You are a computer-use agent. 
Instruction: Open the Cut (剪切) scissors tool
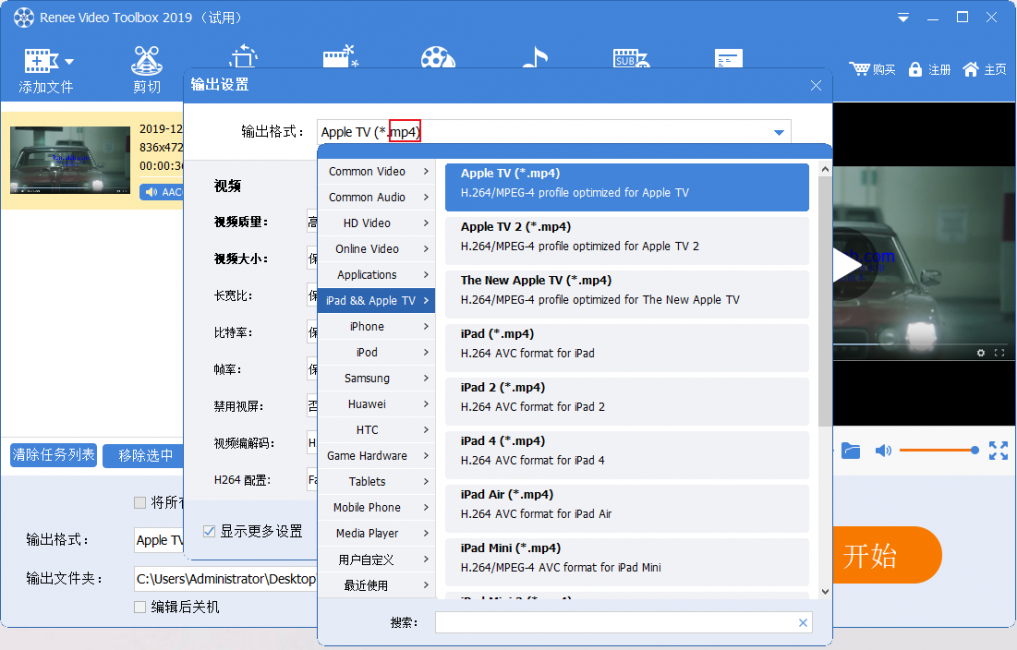click(147, 61)
